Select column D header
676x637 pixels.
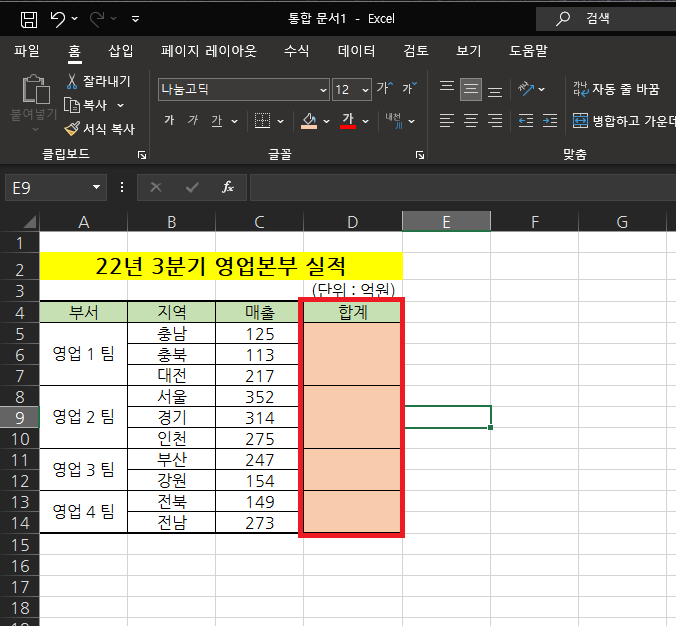353,222
